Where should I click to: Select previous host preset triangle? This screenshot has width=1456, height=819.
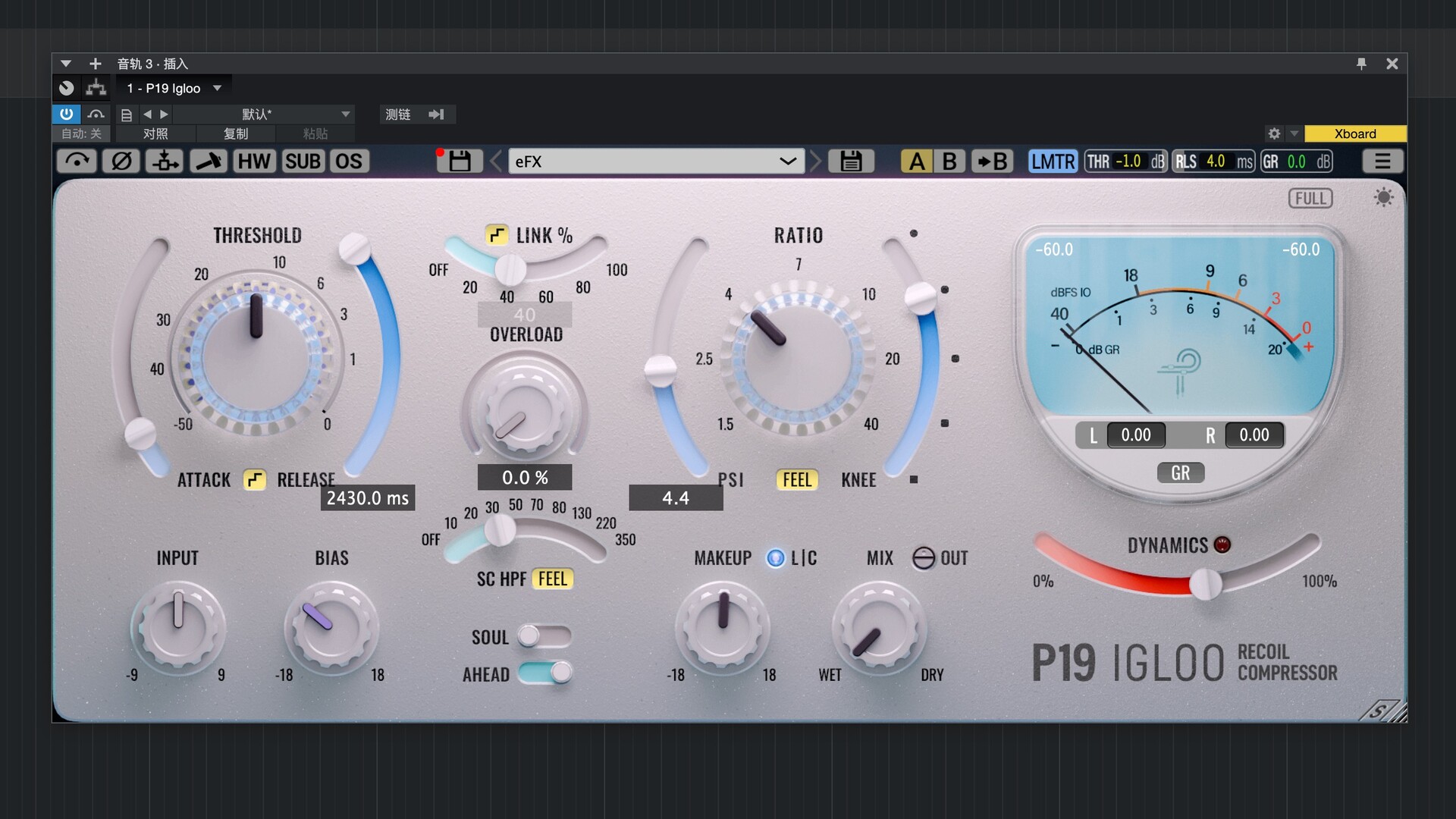pyautogui.click(x=147, y=114)
